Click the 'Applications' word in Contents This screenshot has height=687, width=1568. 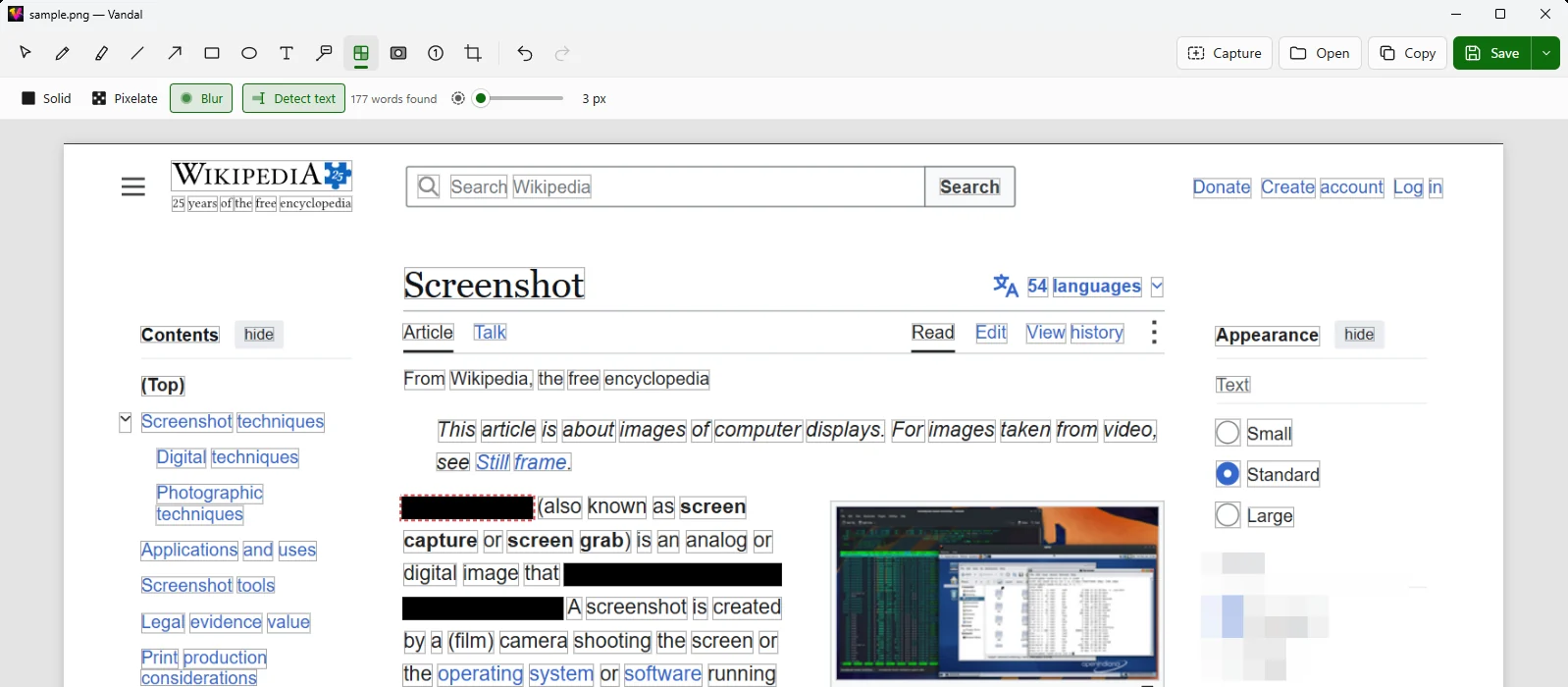click(x=189, y=551)
